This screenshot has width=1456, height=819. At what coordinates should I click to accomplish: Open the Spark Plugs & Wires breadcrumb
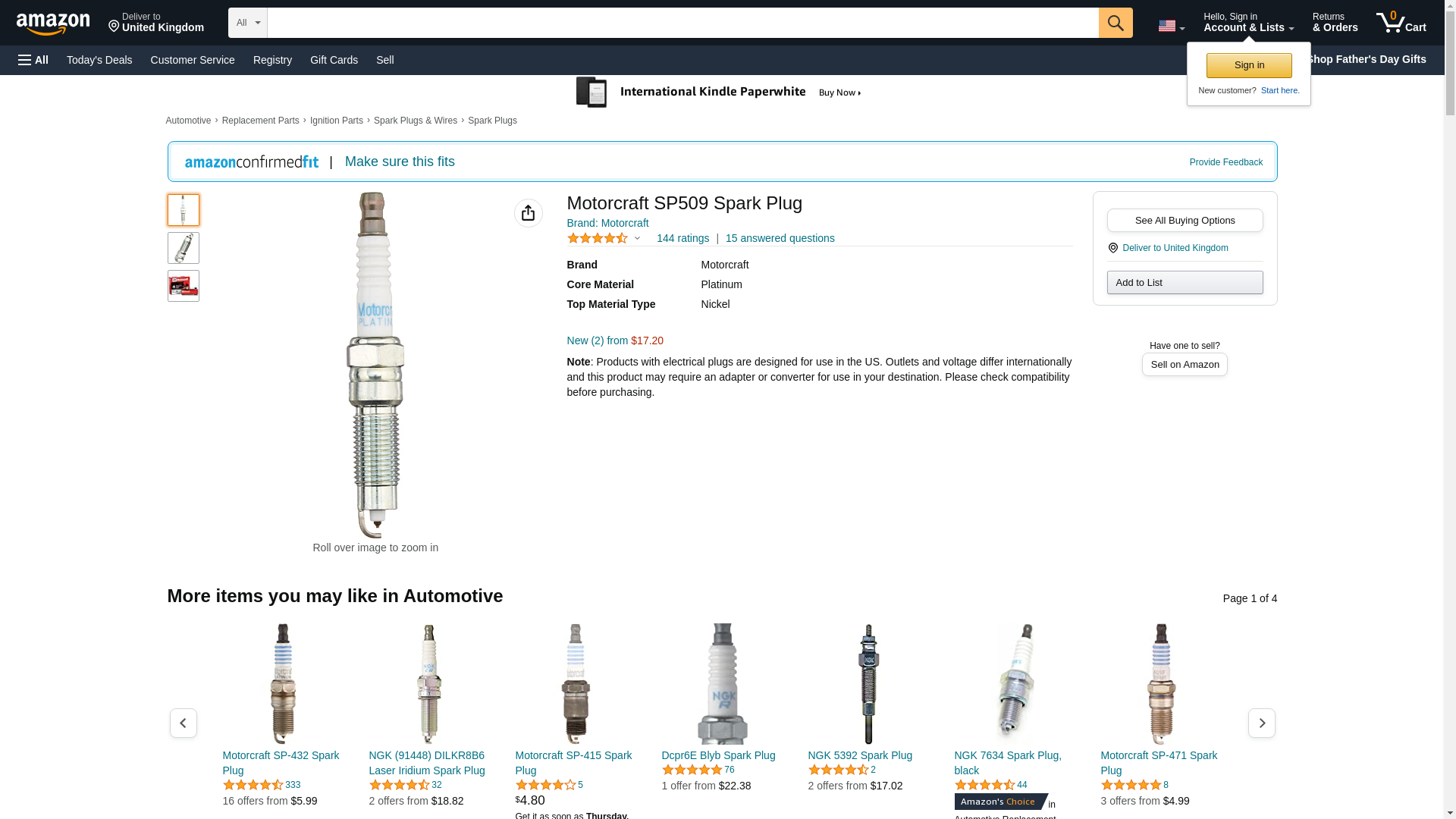coord(415,121)
